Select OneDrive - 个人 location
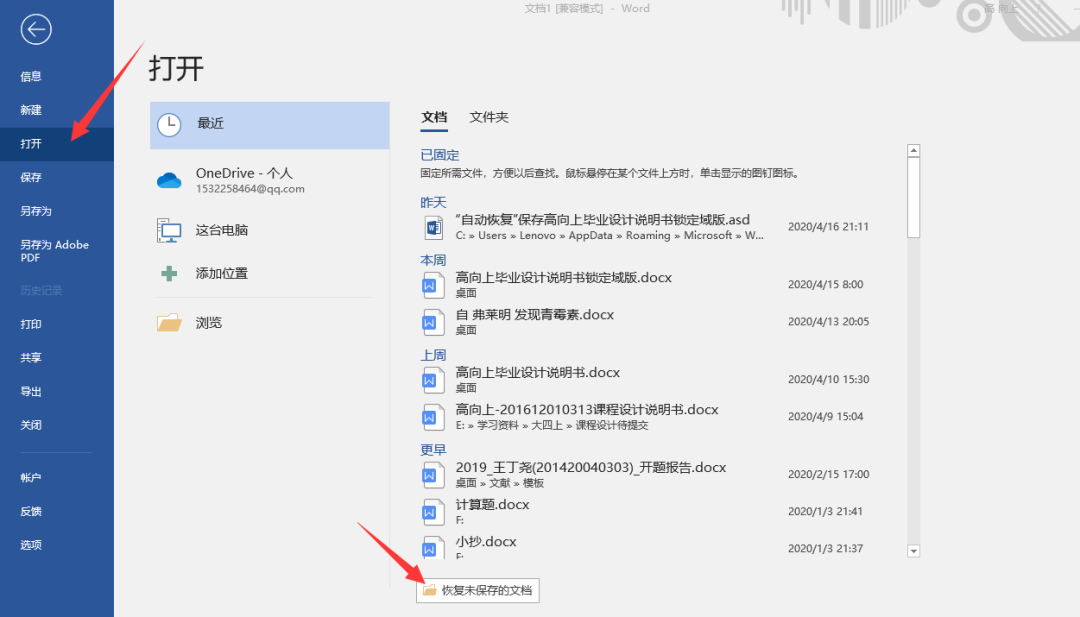Viewport: 1080px width, 617px height. 269,180
